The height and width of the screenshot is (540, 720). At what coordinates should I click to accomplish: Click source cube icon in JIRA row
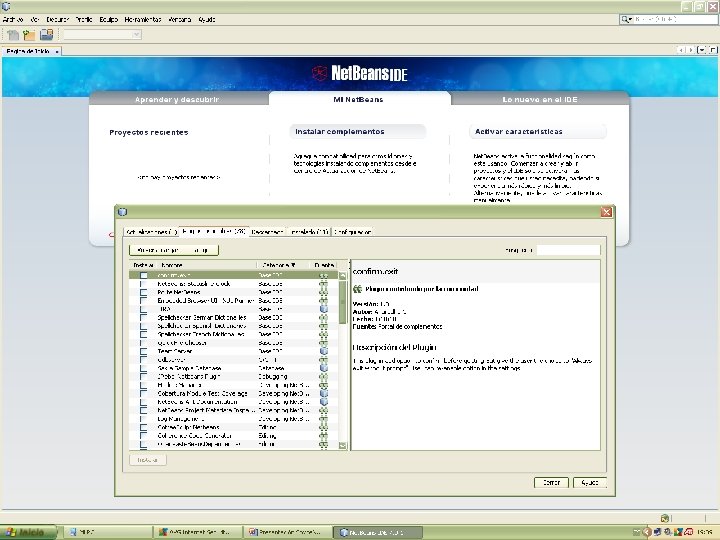pos(324,309)
